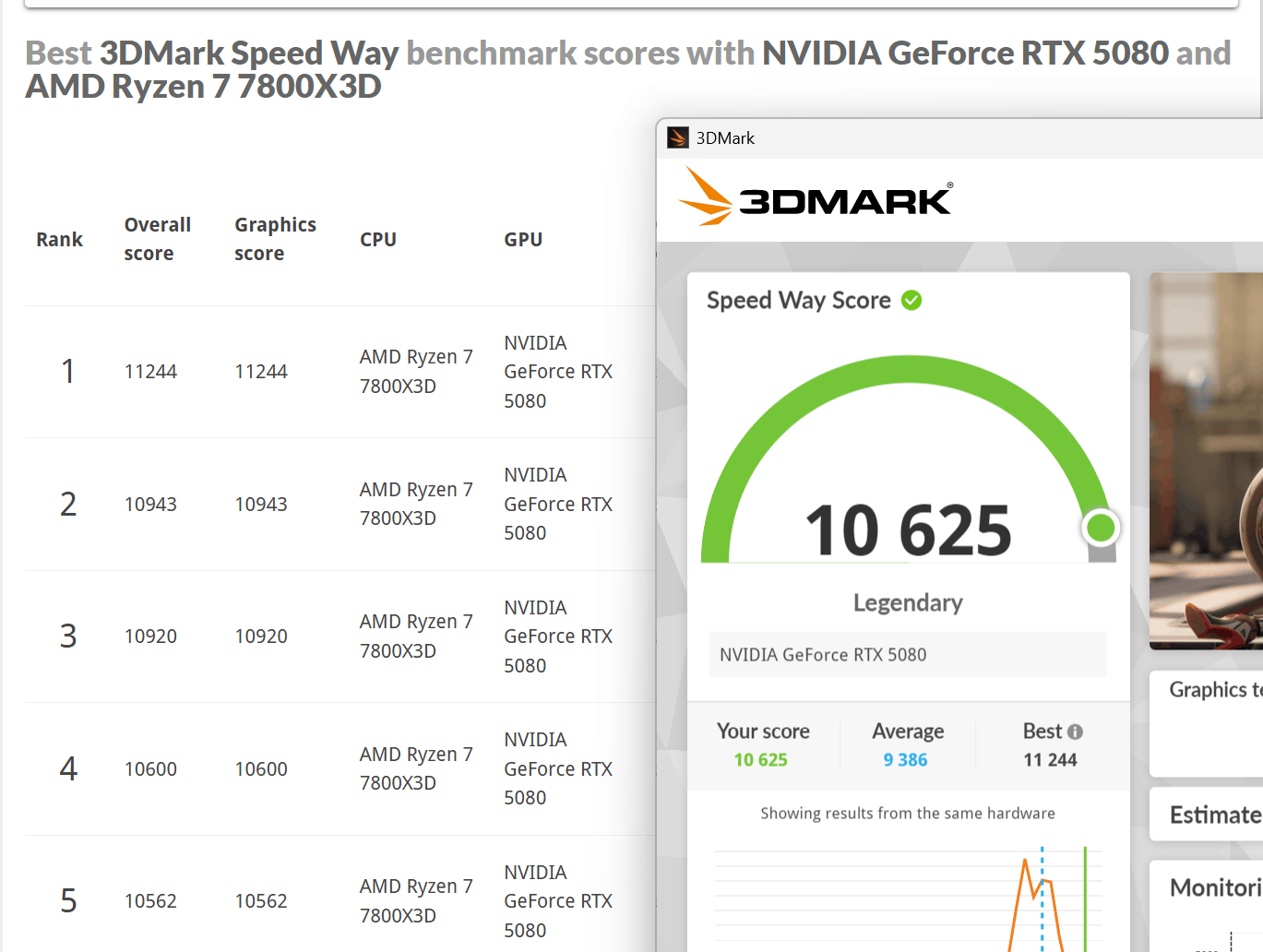
Task: Click the AMD Ryzen 7 7800X3D CPU in rank 3 row
Action: tap(416, 637)
